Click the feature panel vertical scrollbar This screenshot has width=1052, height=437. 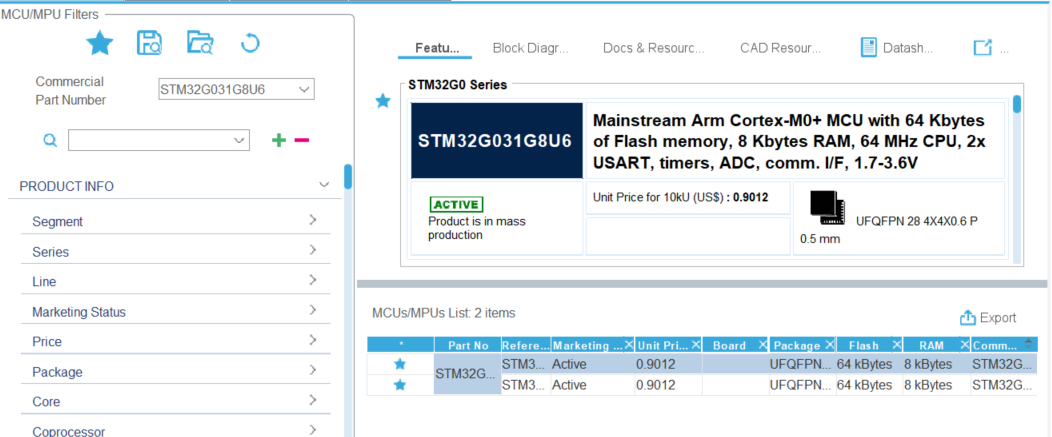(x=1016, y=104)
